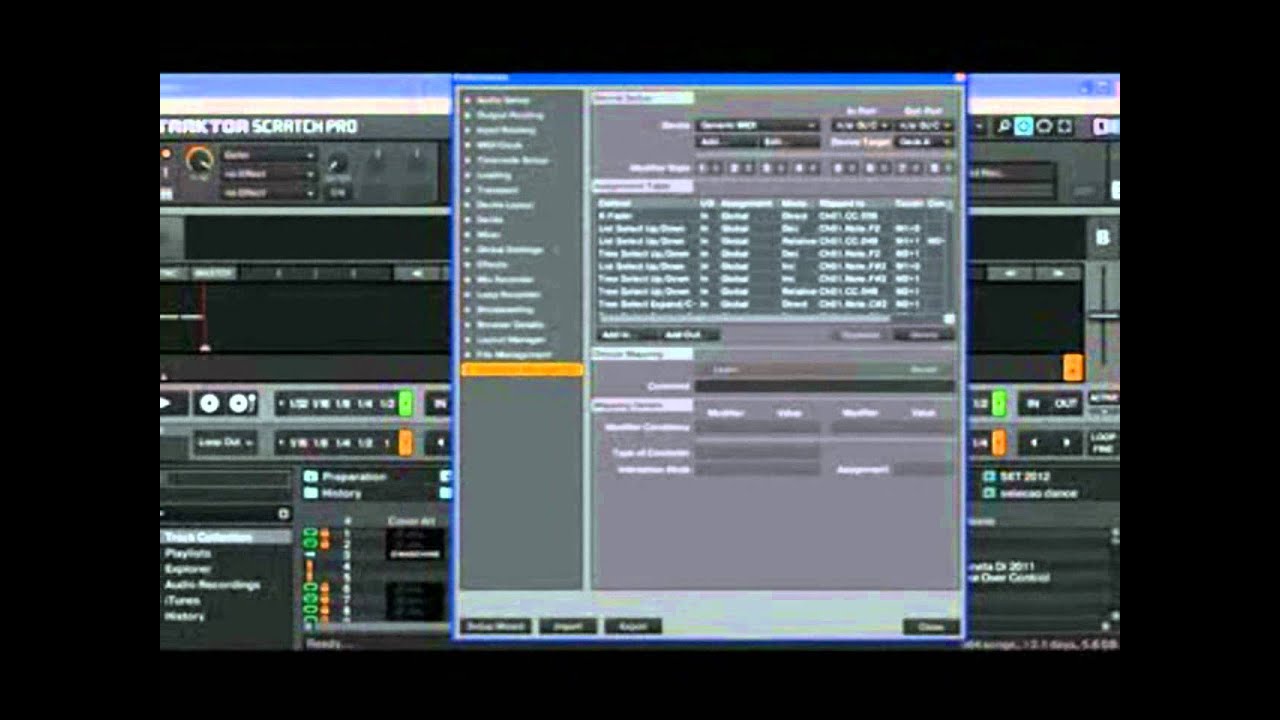Click the Add In button

click(626, 334)
